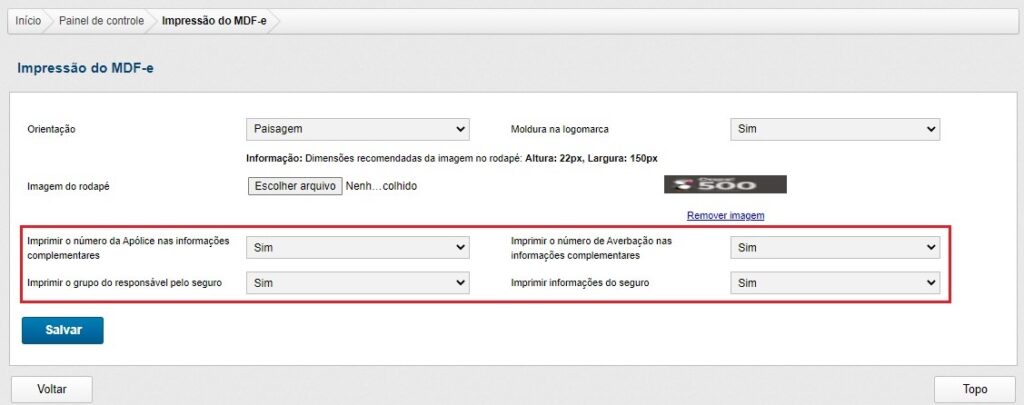Screen dimensions: 1024x405
Task: Click the Imagem do rodapé label
Action: 68,186
